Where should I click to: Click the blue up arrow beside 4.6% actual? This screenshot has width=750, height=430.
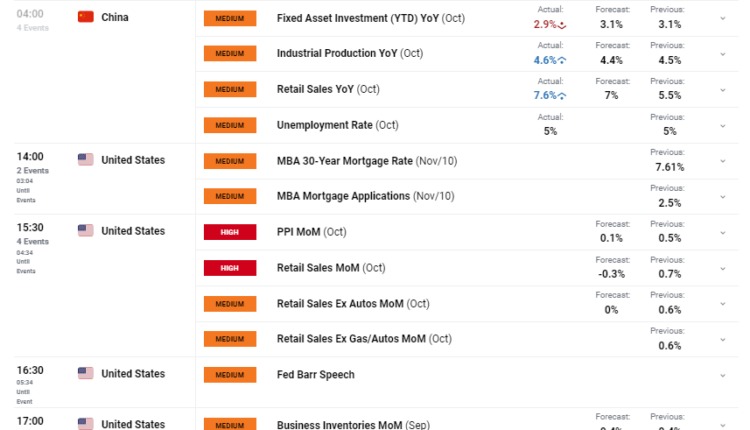click(562, 60)
